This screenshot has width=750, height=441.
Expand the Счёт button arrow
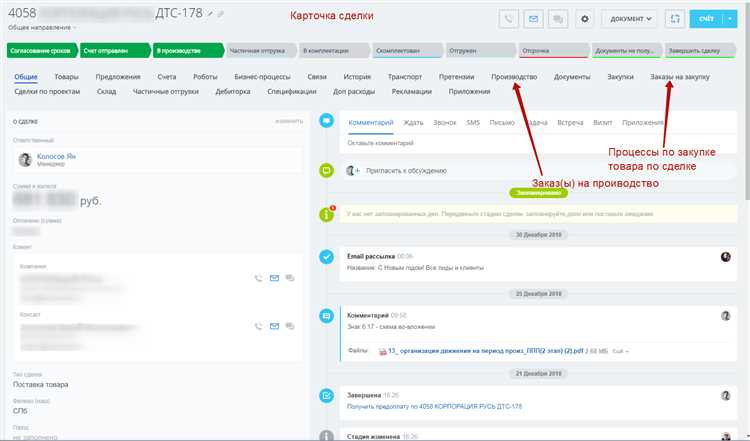(x=730, y=19)
